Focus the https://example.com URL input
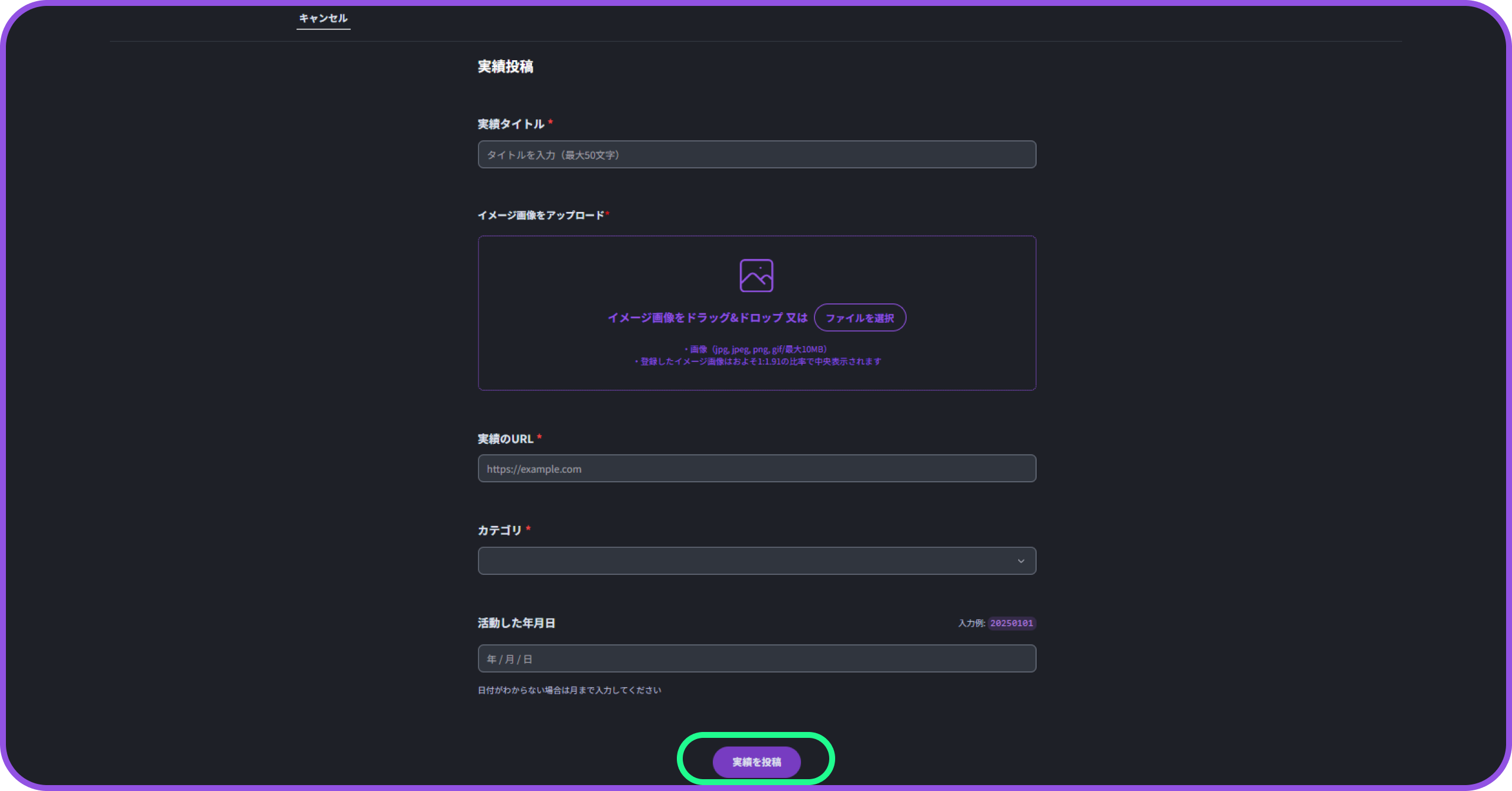 756,469
